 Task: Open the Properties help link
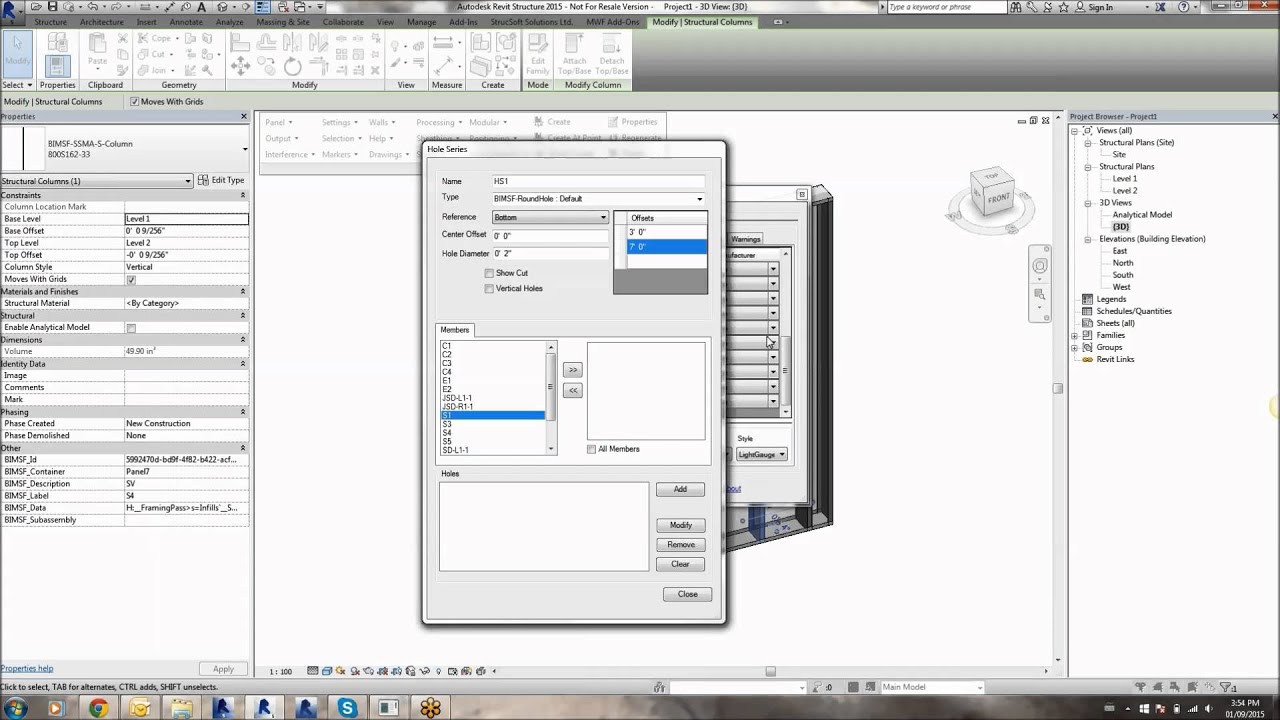27,668
